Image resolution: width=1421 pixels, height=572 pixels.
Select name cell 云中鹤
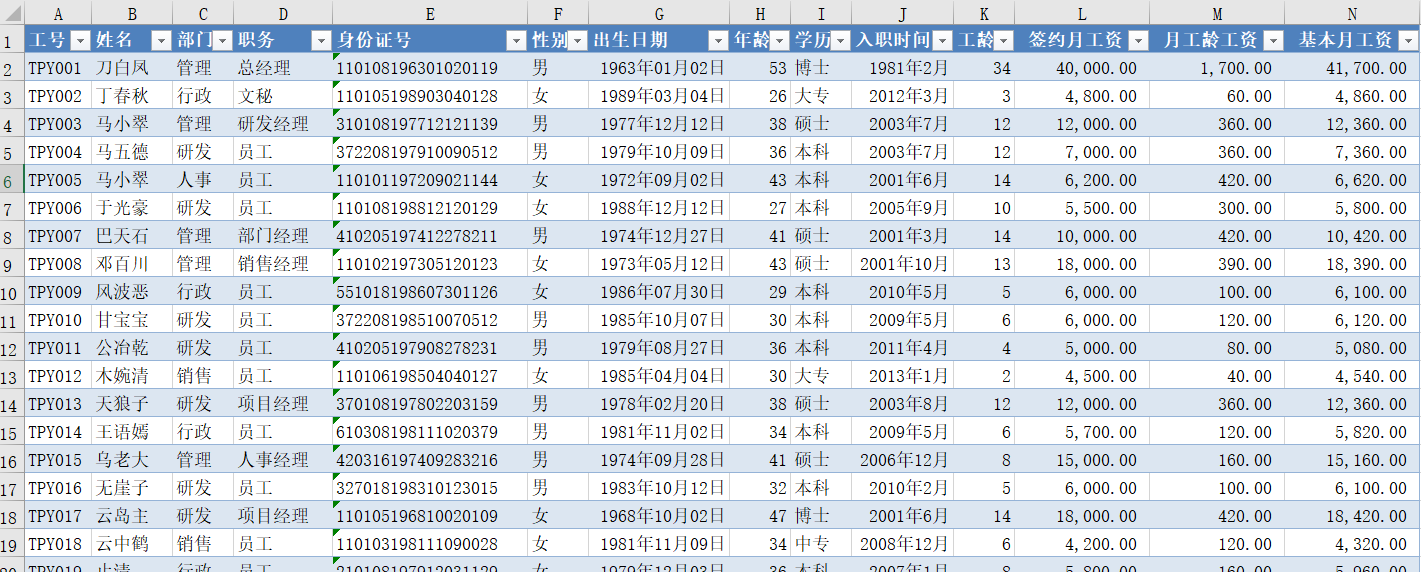coord(132,545)
